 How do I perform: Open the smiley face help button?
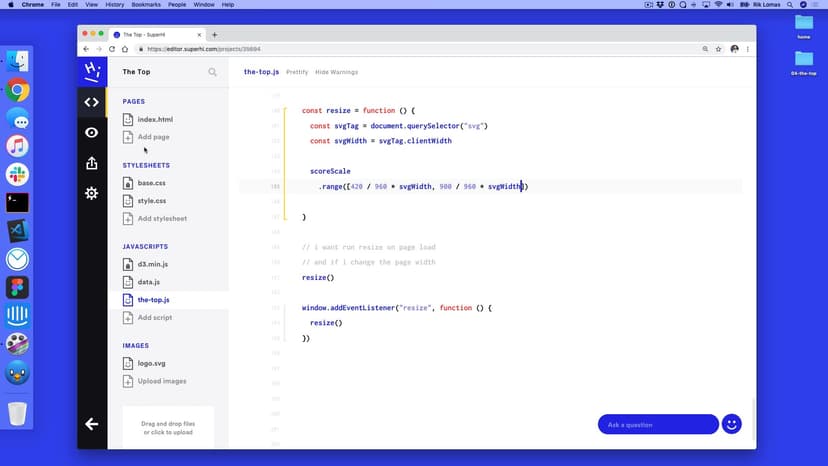[x=731, y=424]
